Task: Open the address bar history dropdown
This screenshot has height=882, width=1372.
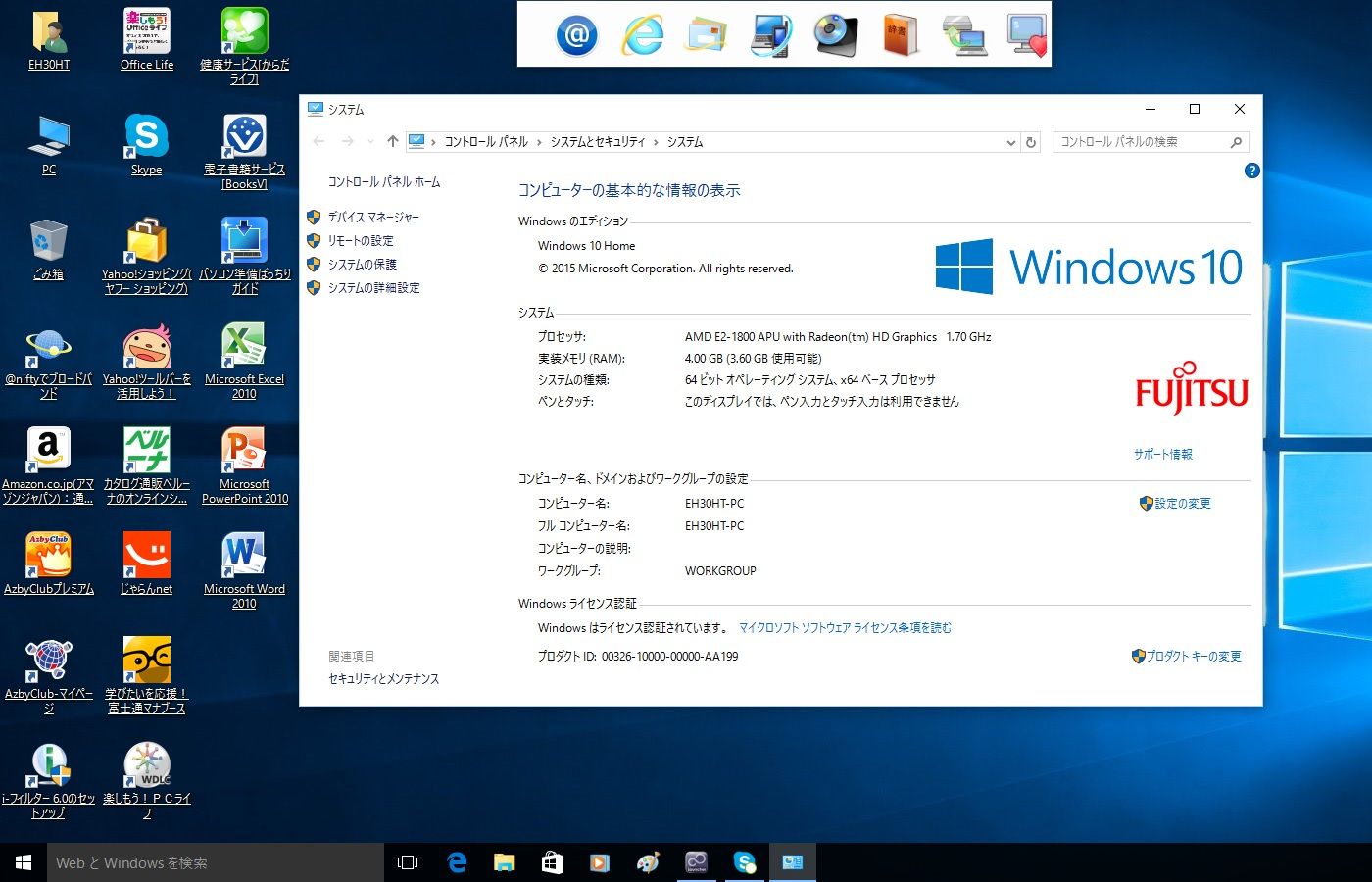Action: coord(1011,142)
